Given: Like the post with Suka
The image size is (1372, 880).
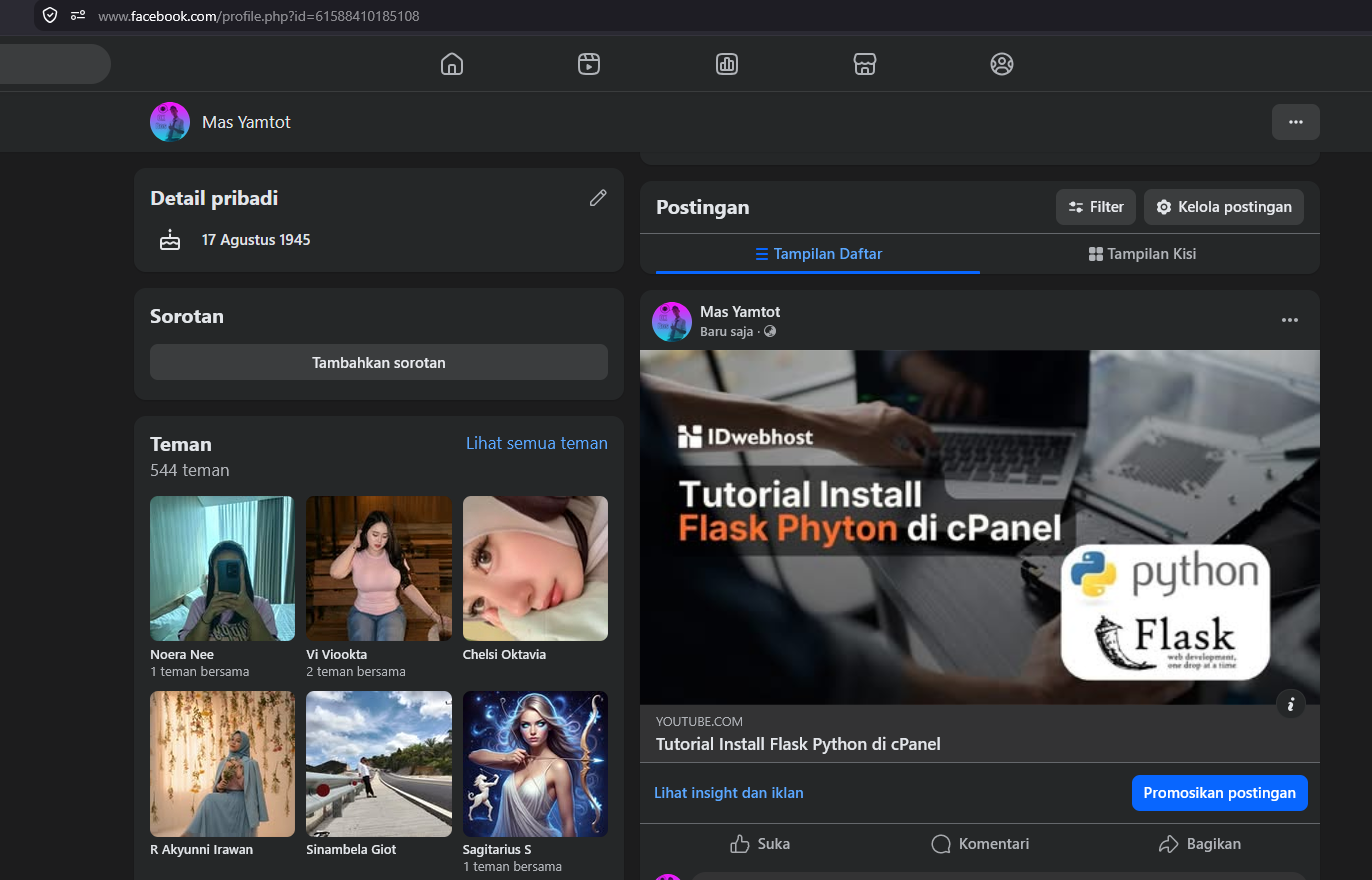Looking at the screenshot, I should click(x=760, y=844).
